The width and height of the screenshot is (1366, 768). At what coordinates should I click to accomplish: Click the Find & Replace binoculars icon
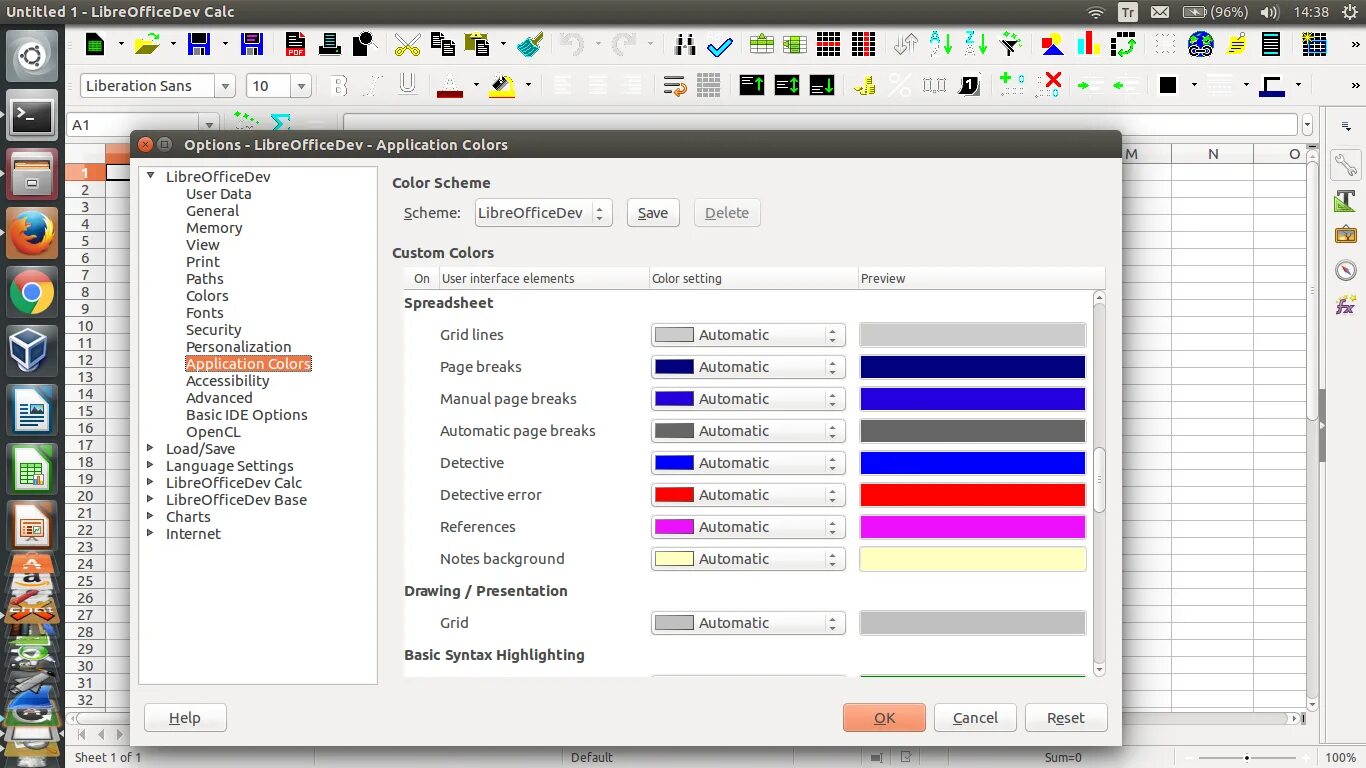pos(685,44)
